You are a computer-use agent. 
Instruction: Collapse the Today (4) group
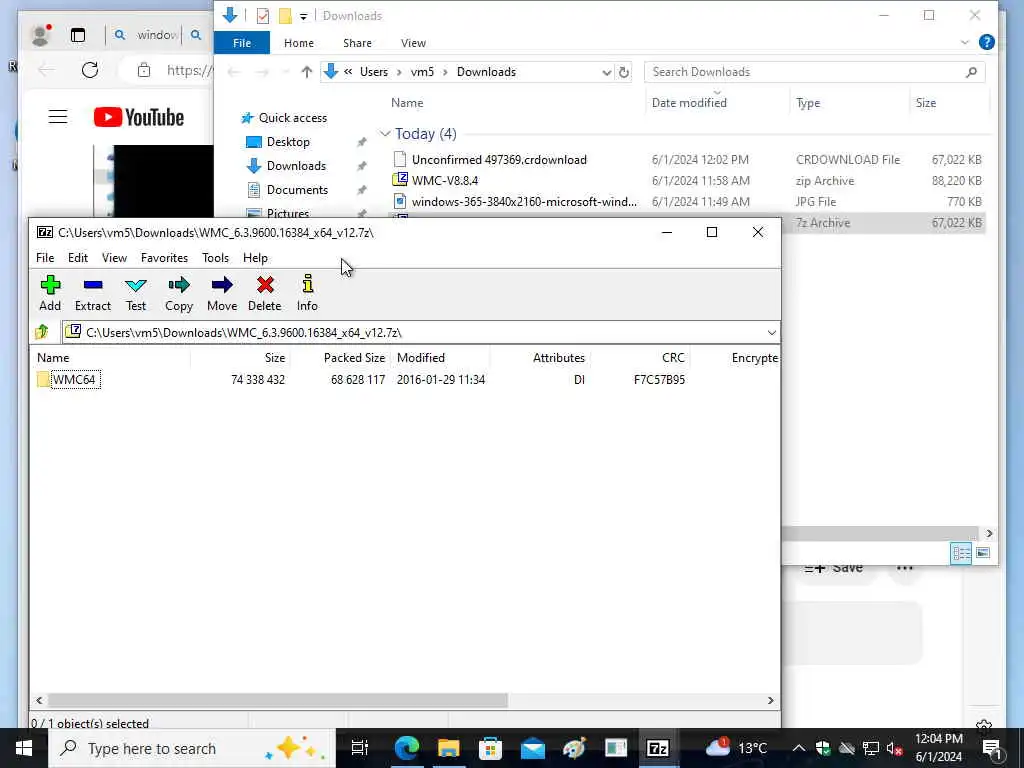(385, 134)
